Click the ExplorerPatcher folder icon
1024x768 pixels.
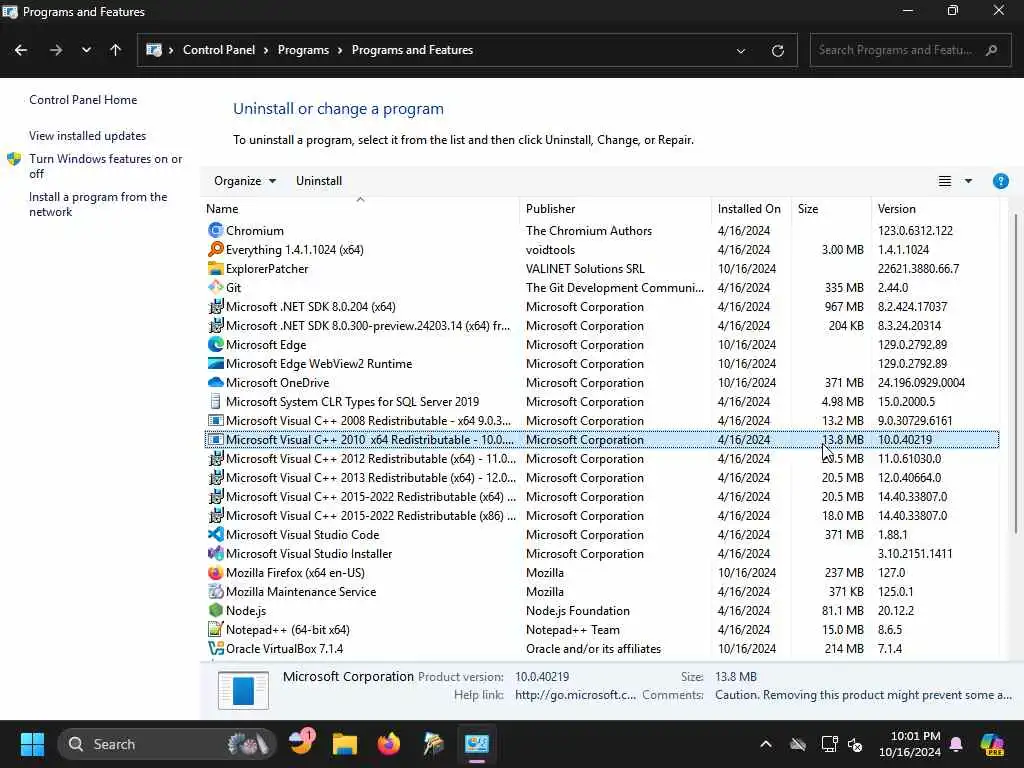coord(216,268)
